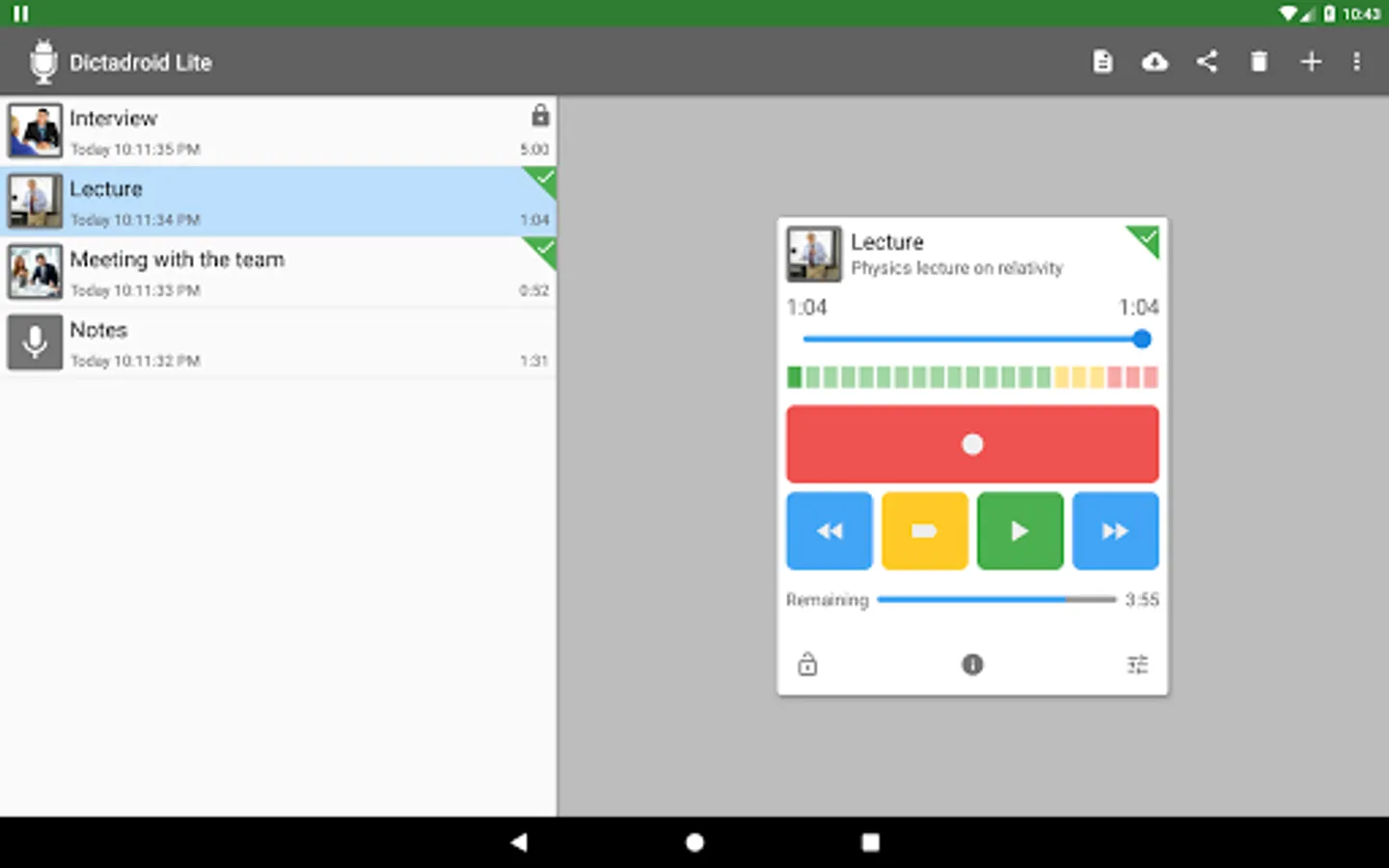Select the Lecture recording in list
Viewport: 1389px width, 868px height.
pos(278,202)
